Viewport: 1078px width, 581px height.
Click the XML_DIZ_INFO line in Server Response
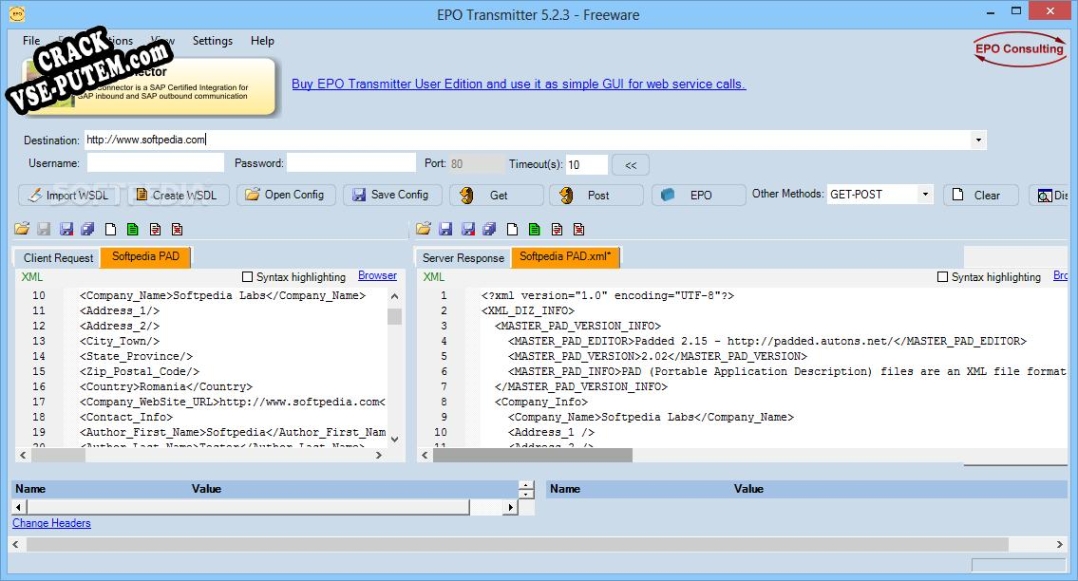(527, 311)
